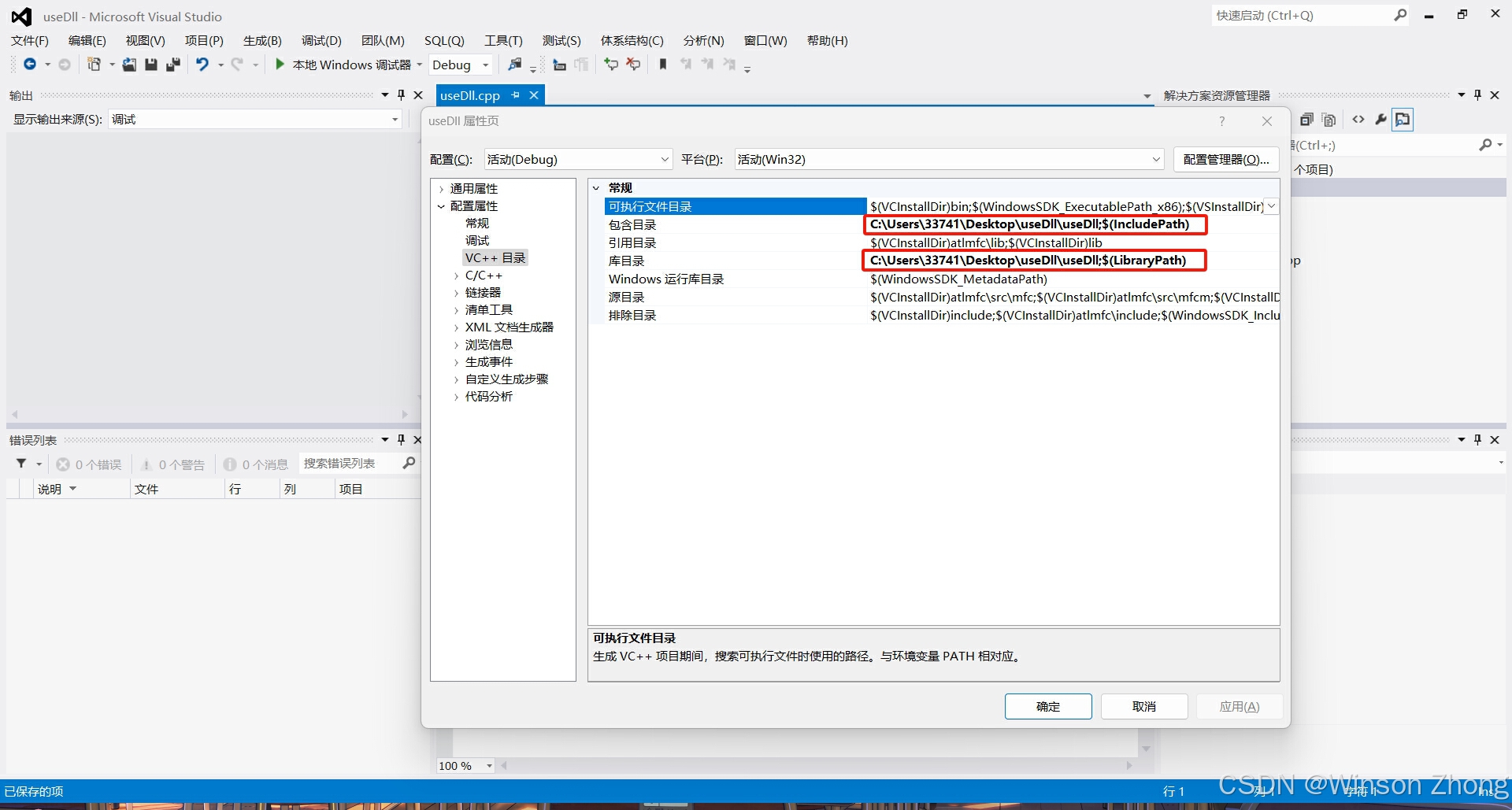The width and height of the screenshot is (1512, 810).
Task: Start the 本地 Windows 调试器
Action: 346,65
